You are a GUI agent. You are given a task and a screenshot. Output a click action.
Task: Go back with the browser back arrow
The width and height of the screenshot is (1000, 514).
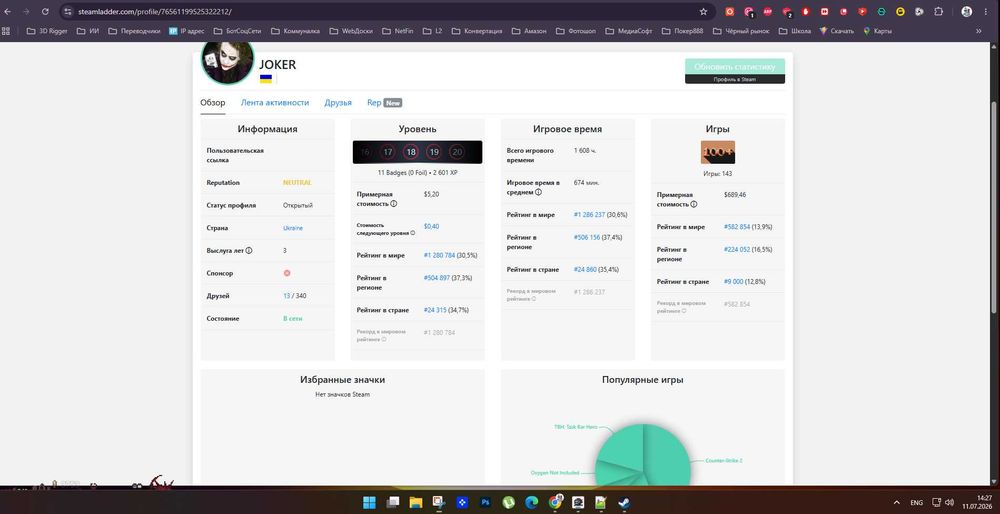click(x=8, y=11)
